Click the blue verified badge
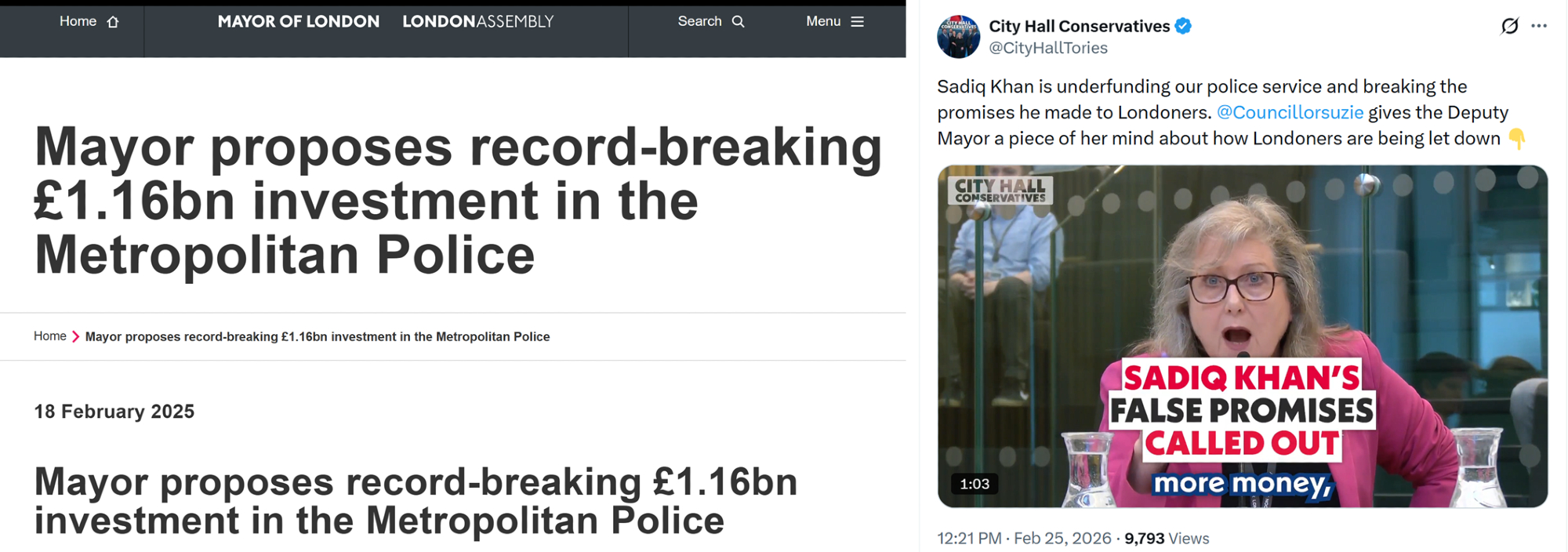1568x552 pixels. pyautogui.click(x=1183, y=26)
